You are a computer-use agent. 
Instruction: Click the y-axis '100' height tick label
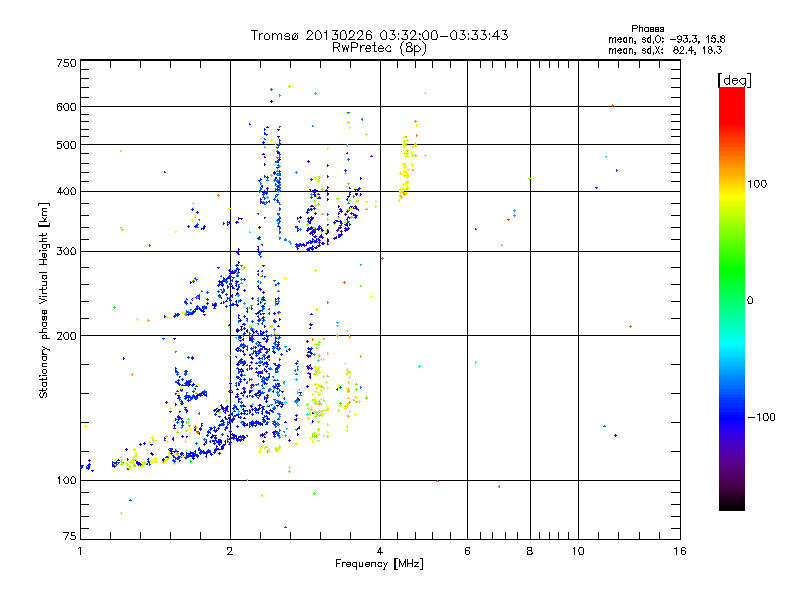click(x=66, y=481)
